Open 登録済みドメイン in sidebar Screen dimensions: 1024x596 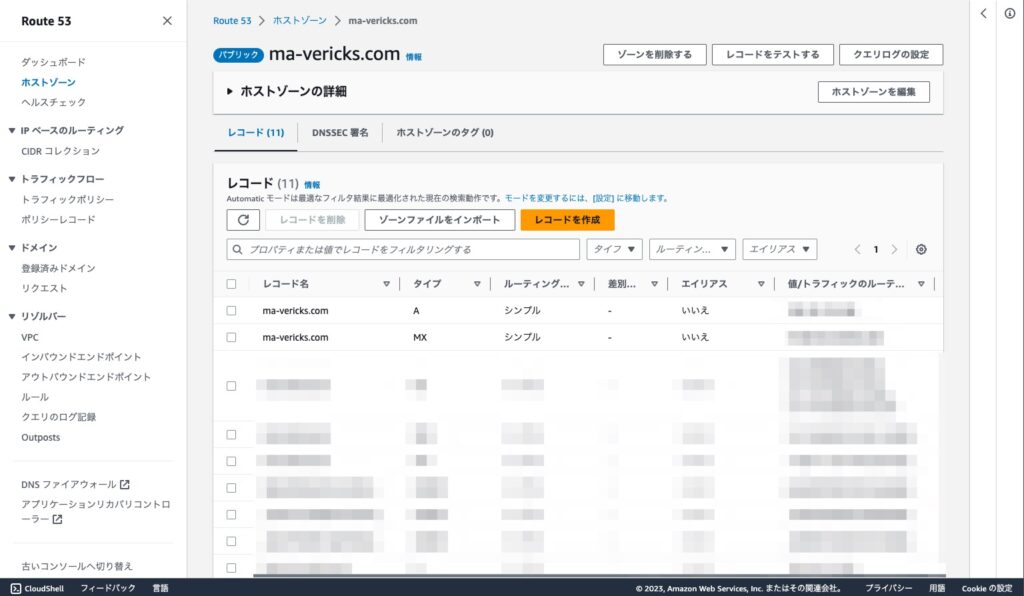point(58,268)
